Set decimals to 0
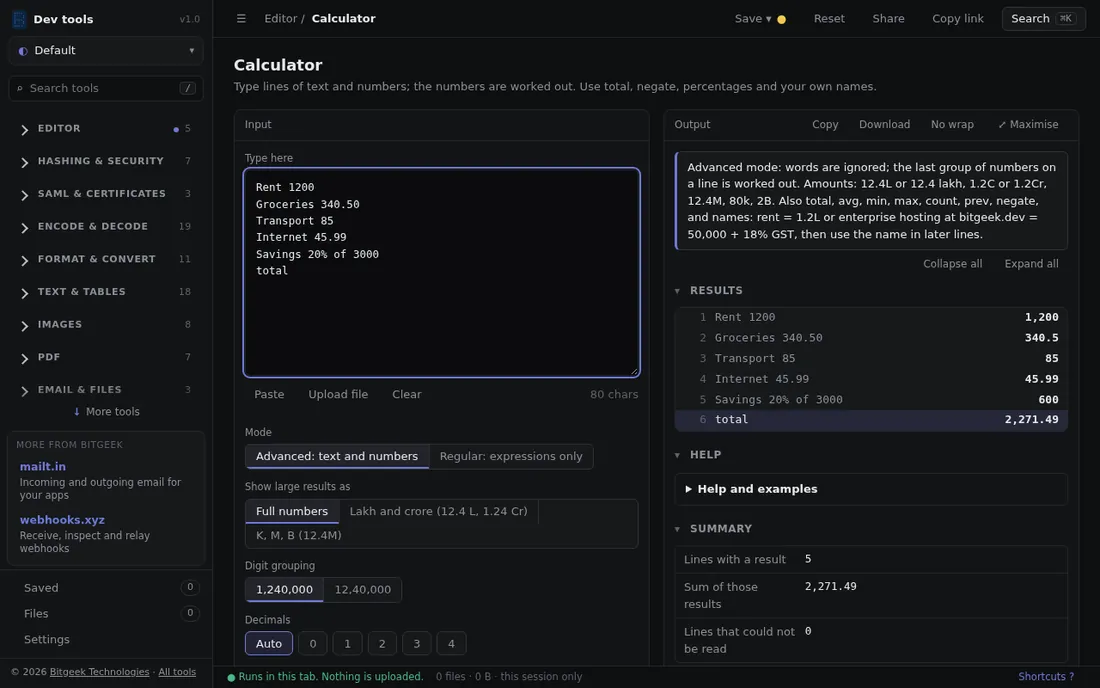 click(x=313, y=644)
